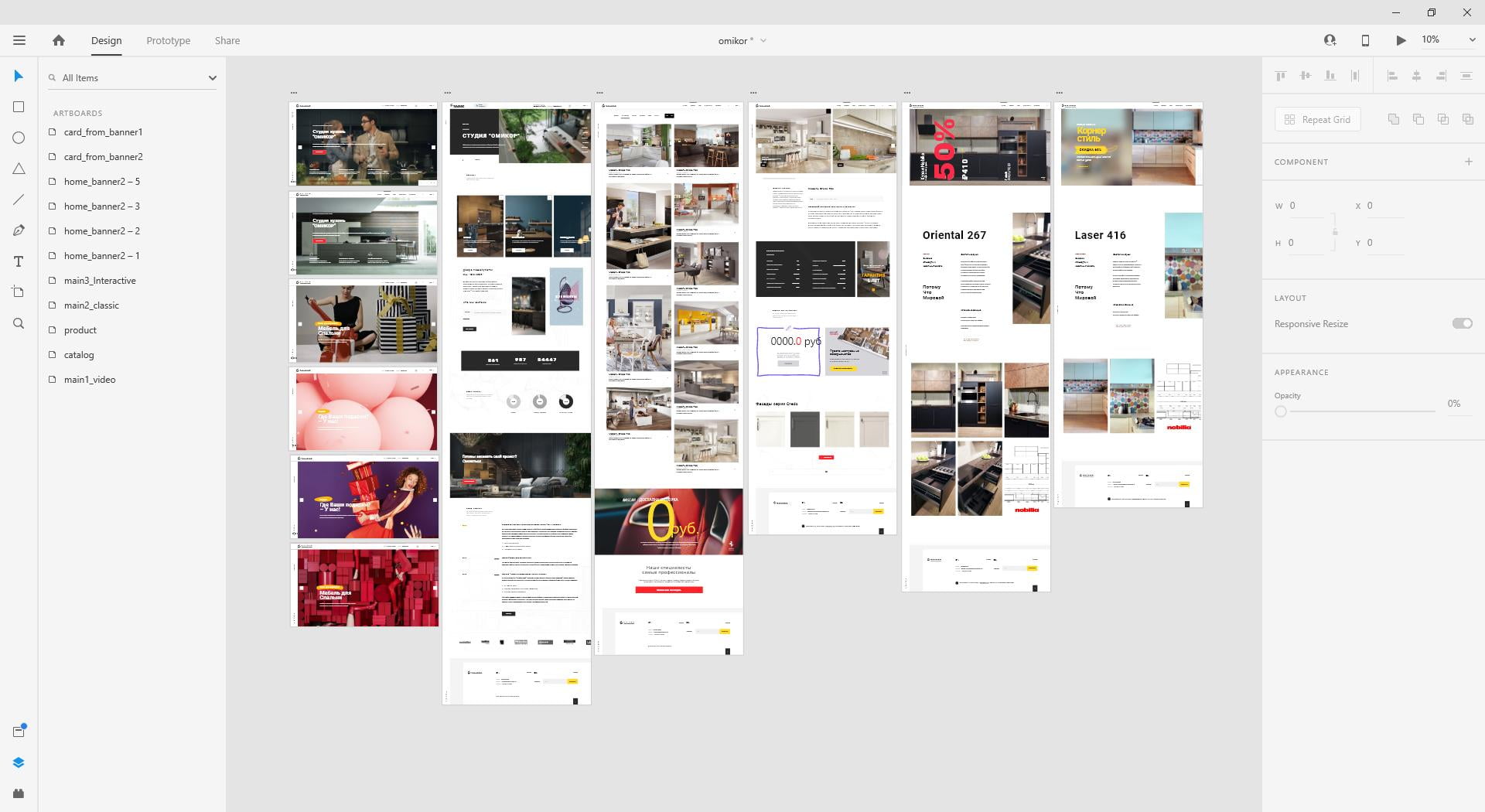This screenshot has width=1485, height=812.
Task: Select the Artboard tool
Action: coord(19,292)
